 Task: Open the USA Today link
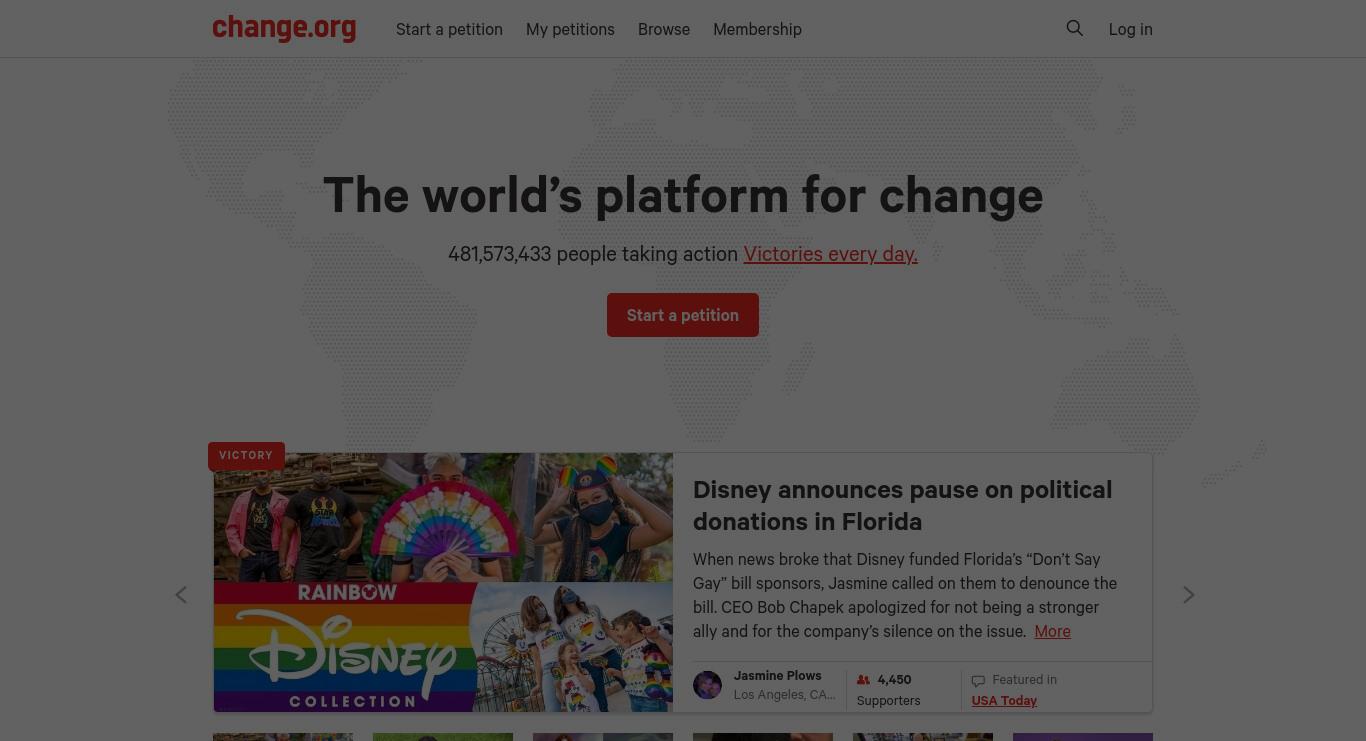coord(1004,701)
